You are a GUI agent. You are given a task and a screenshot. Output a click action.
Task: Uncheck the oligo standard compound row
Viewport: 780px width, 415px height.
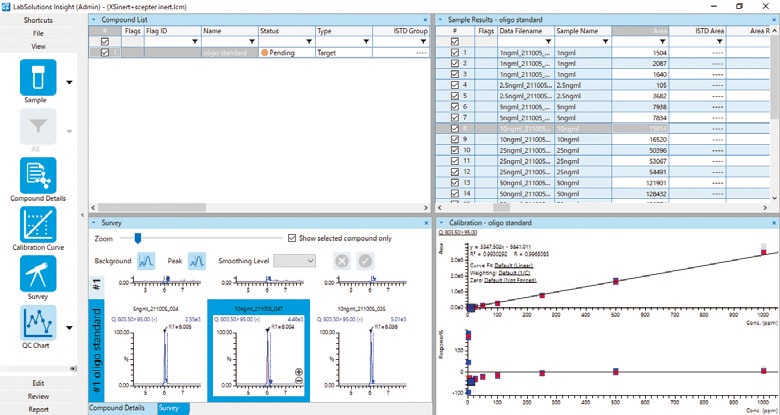tap(107, 52)
